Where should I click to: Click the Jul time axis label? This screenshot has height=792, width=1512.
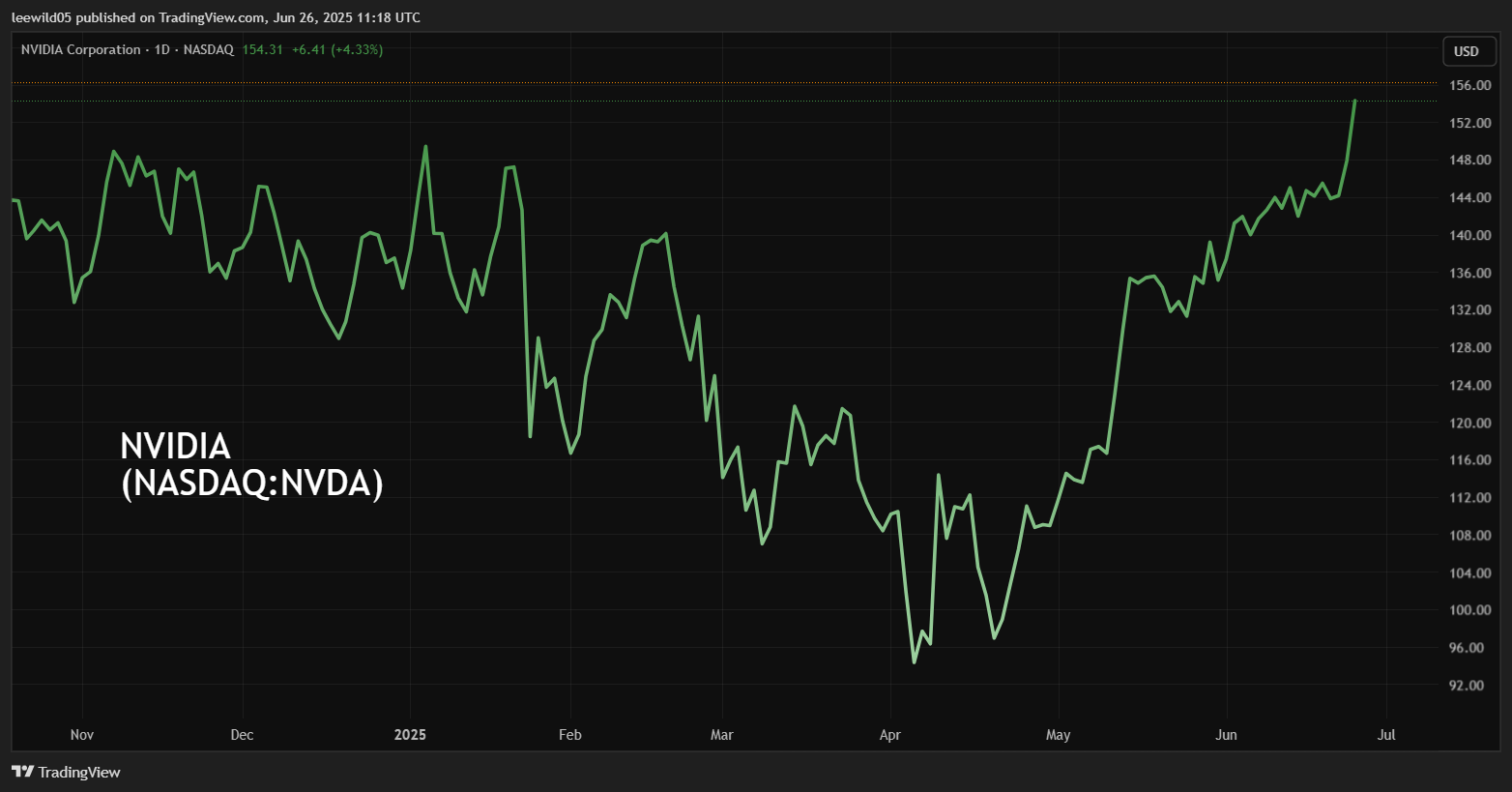click(x=1386, y=735)
